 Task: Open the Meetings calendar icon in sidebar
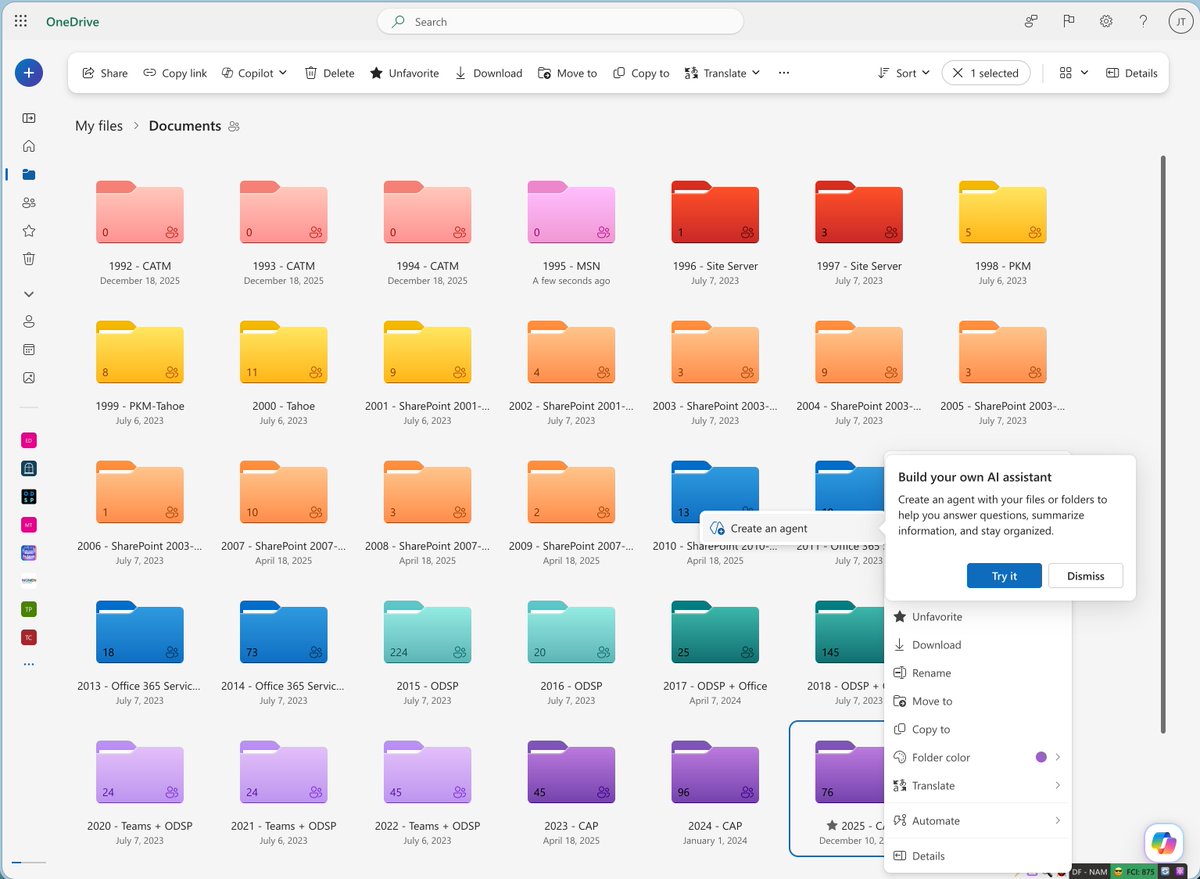[x=29, y=350]
